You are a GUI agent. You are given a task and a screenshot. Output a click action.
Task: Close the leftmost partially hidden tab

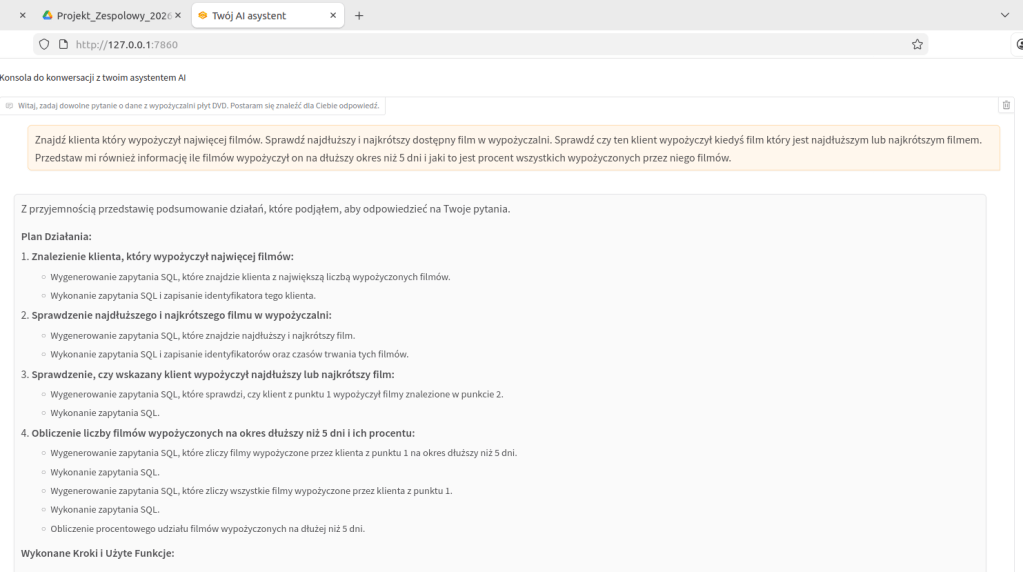point(22,16)
